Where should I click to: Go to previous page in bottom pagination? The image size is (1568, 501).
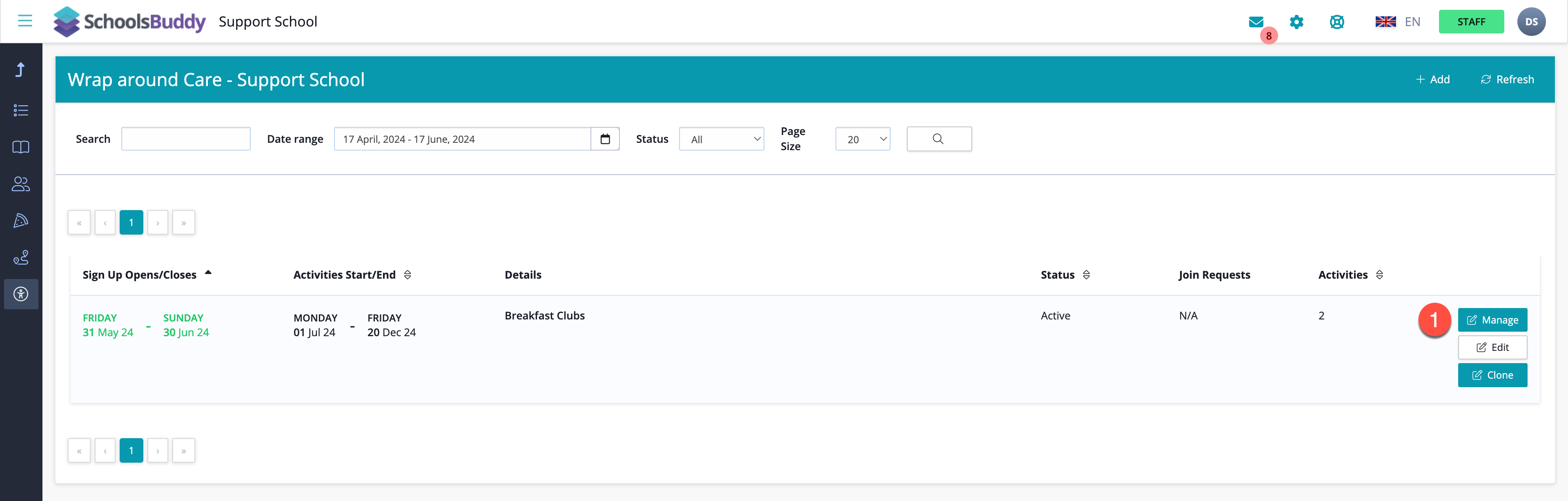coord(105,450)
